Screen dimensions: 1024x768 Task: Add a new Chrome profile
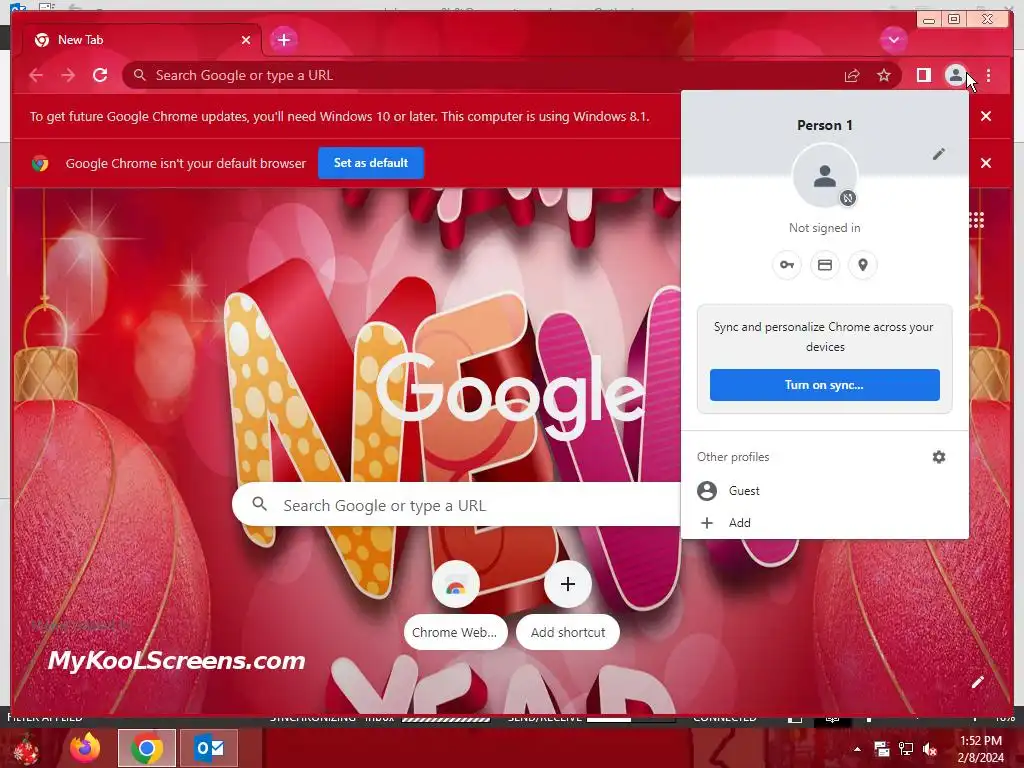[x=825, y=522]
